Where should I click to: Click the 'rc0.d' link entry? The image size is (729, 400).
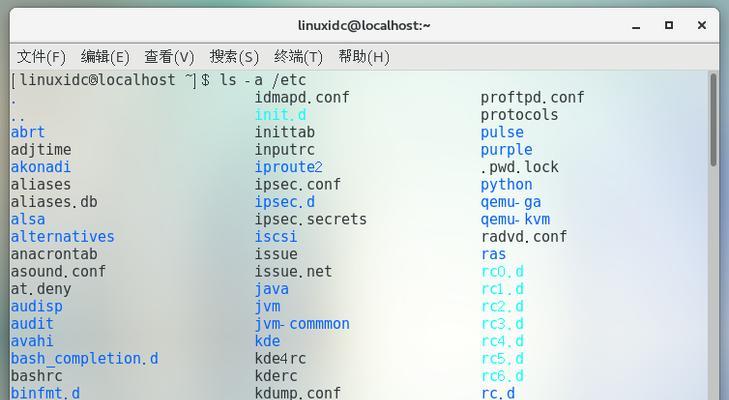[x=502, y=271]
